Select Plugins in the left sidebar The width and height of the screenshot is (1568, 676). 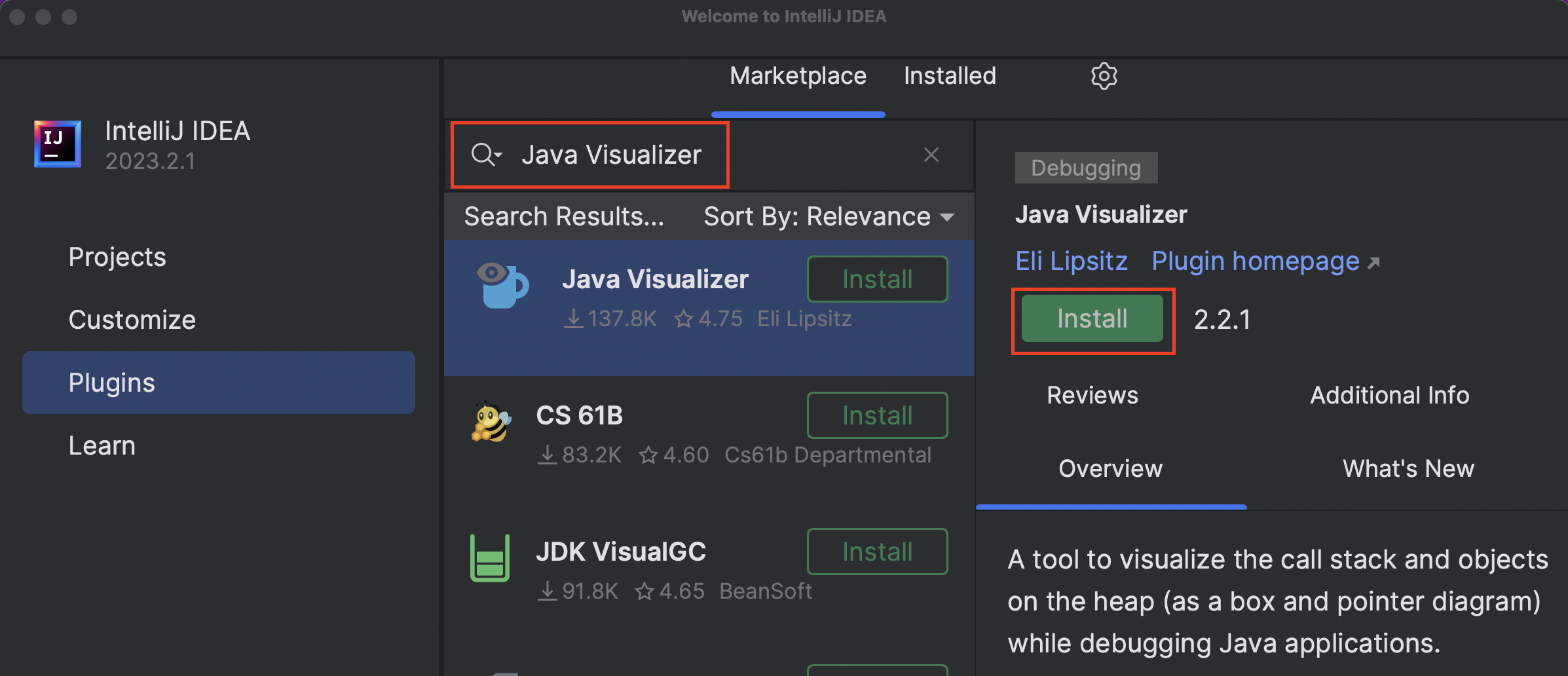tap(111, 382)
